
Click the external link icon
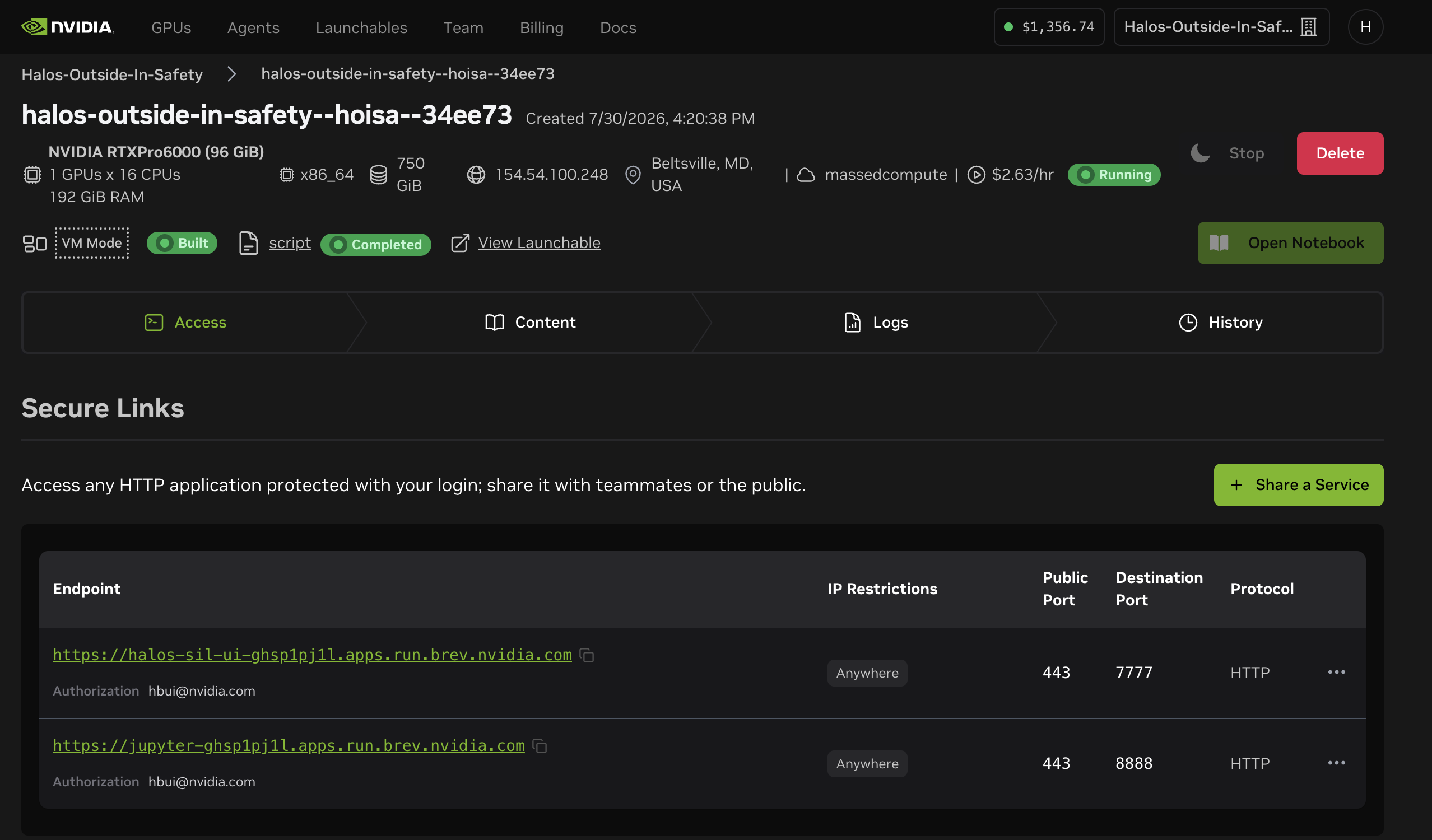(460, 243)
